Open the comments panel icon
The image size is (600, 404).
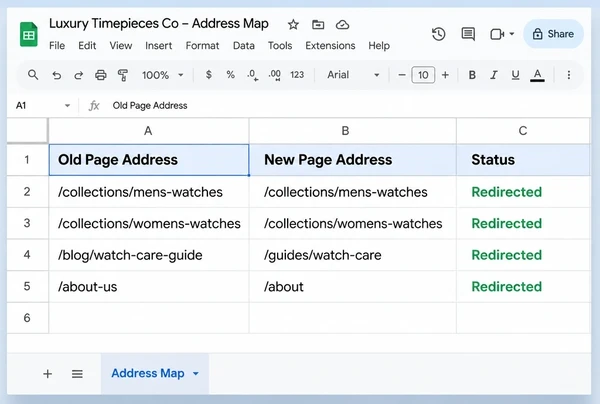pyautogui.click(x=468, y=34)
